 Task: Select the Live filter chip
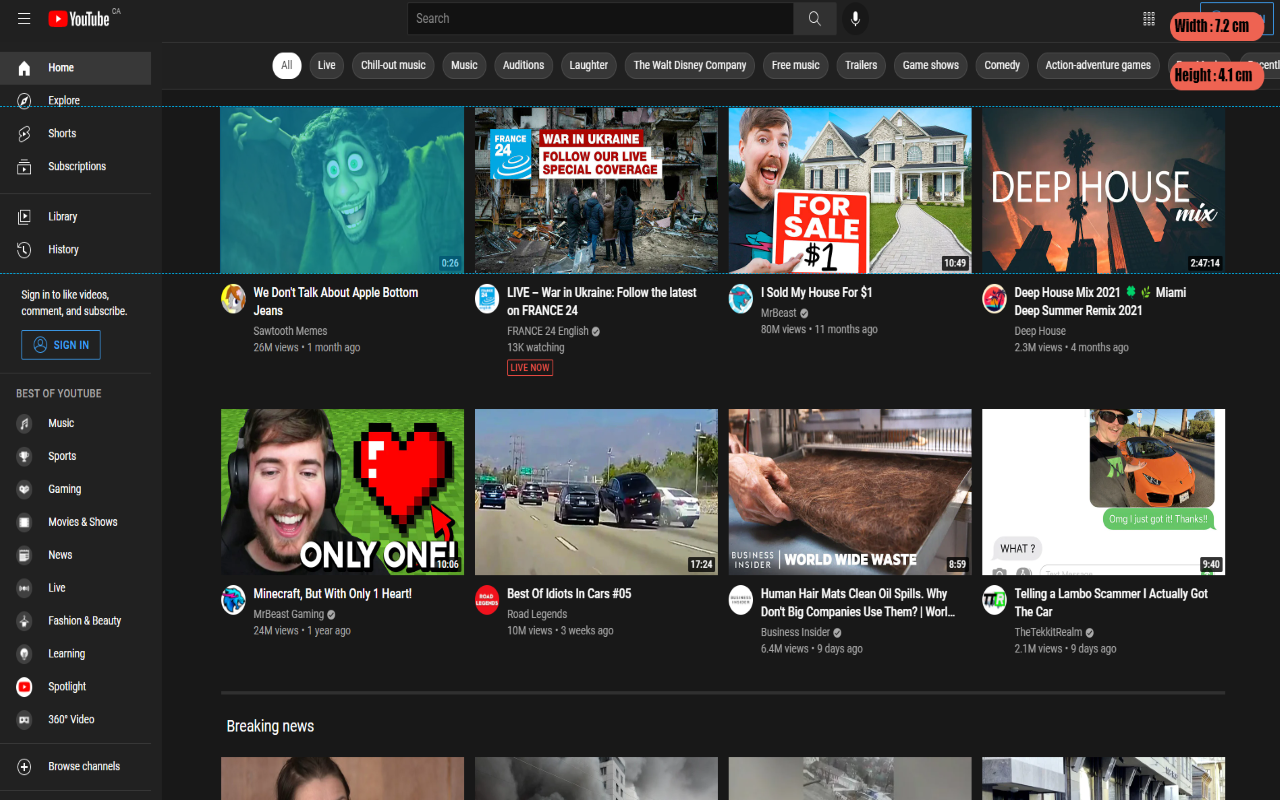[327, 65]
